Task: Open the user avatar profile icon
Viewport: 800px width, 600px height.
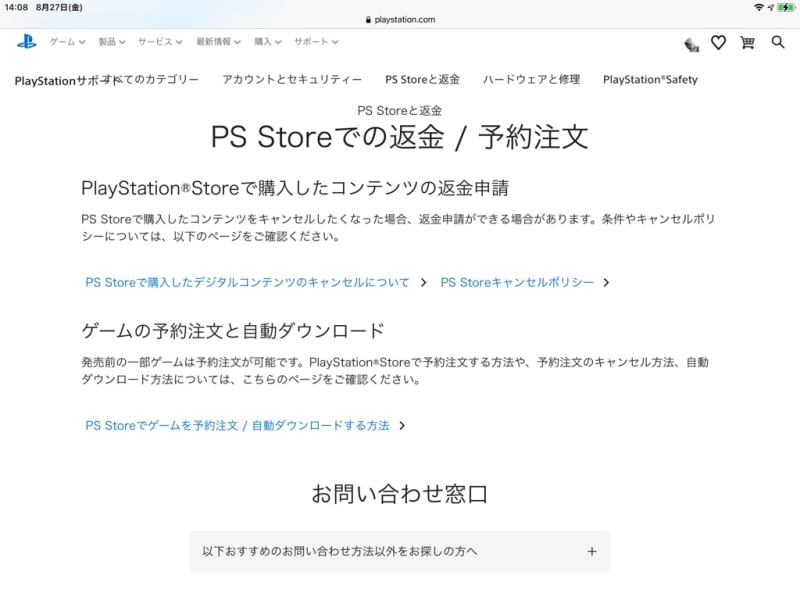Action: (x=691, y=44)
